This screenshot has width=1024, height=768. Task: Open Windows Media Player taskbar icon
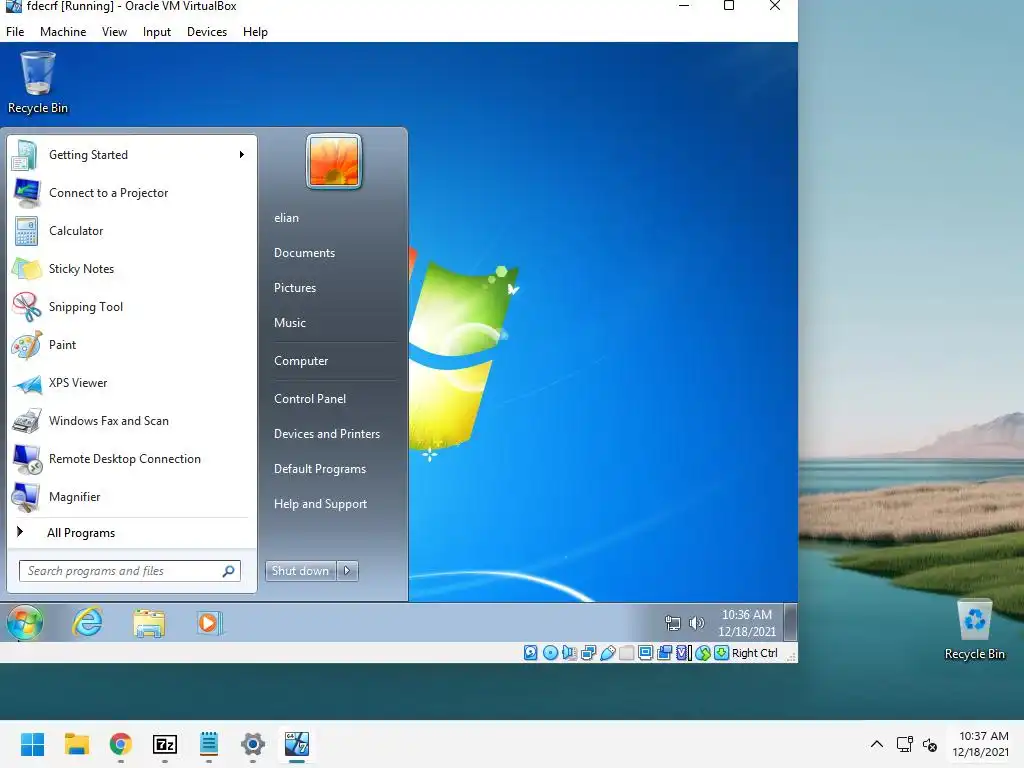pyautogui.click(x=210, y=623)
